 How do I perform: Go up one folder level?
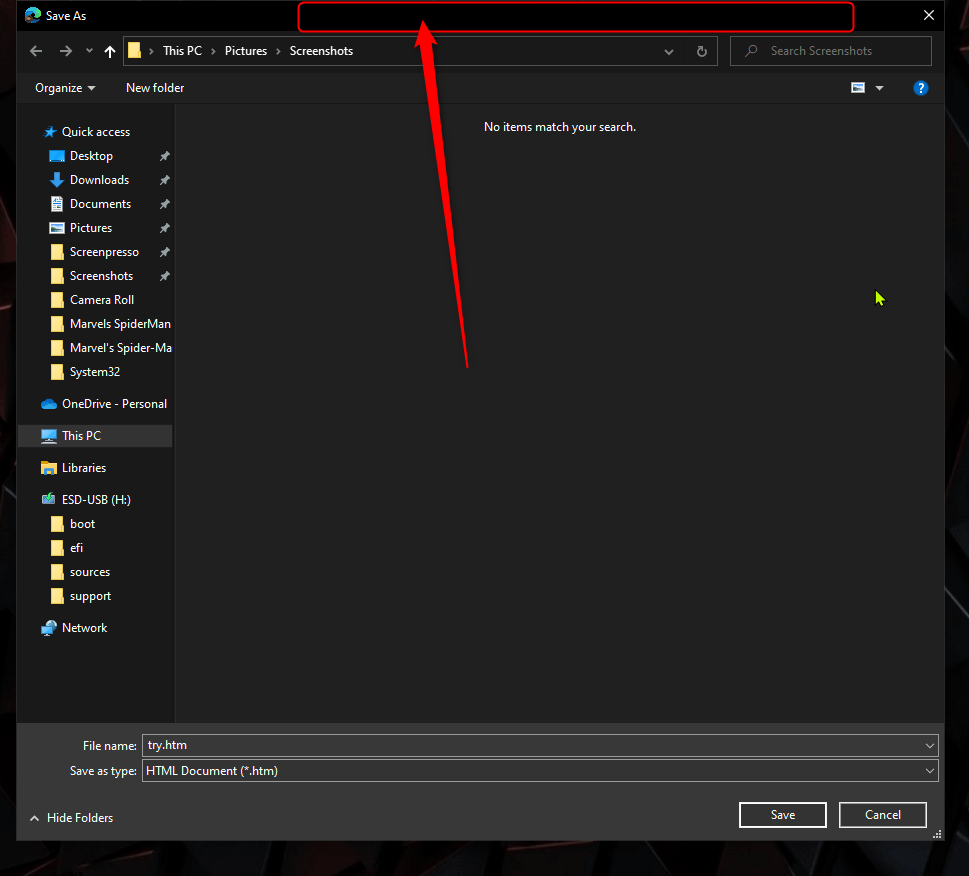(x=110, y=51)
